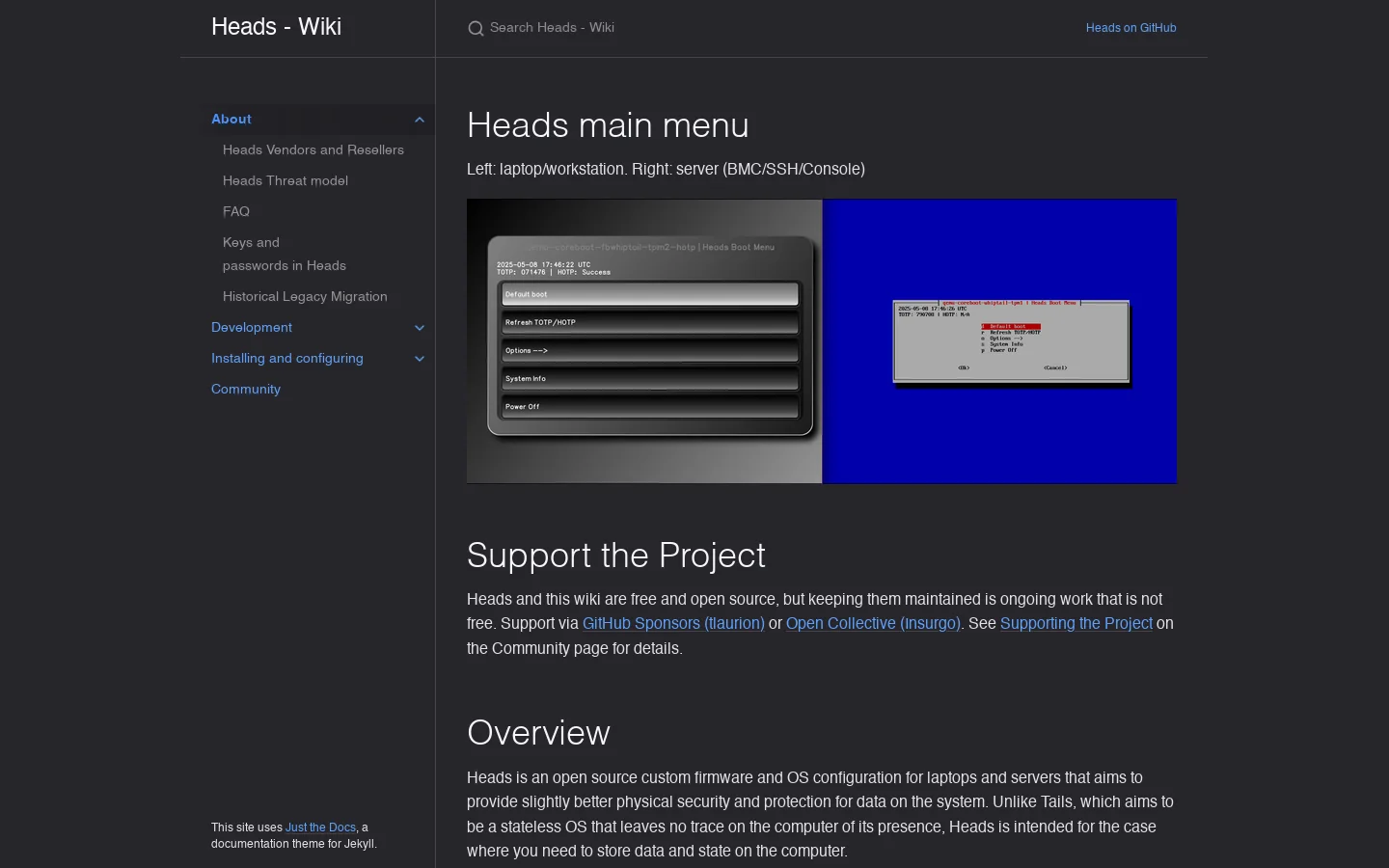
Task: Click the blue server console screenshot
Action: (x=999, y=341)
